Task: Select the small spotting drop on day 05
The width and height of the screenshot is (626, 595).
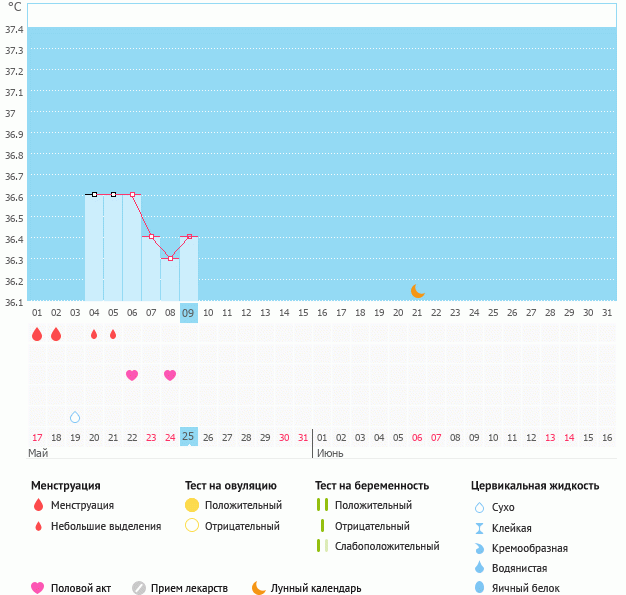Action: pos(113,334)
